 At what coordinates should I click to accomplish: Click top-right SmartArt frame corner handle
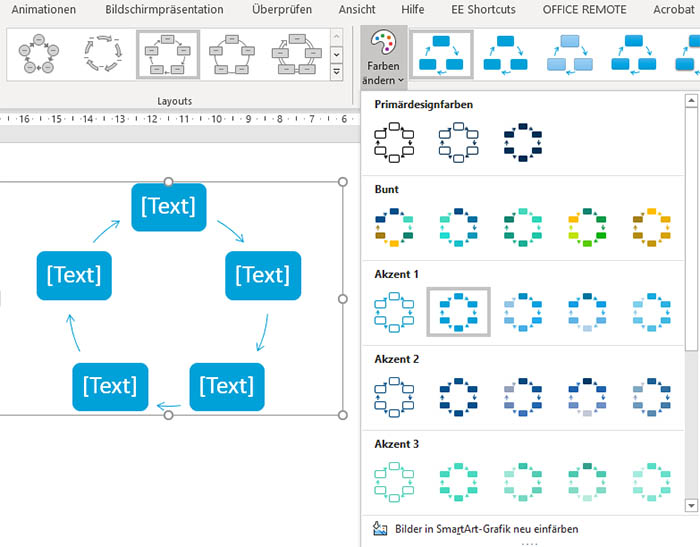coord(343,182)
